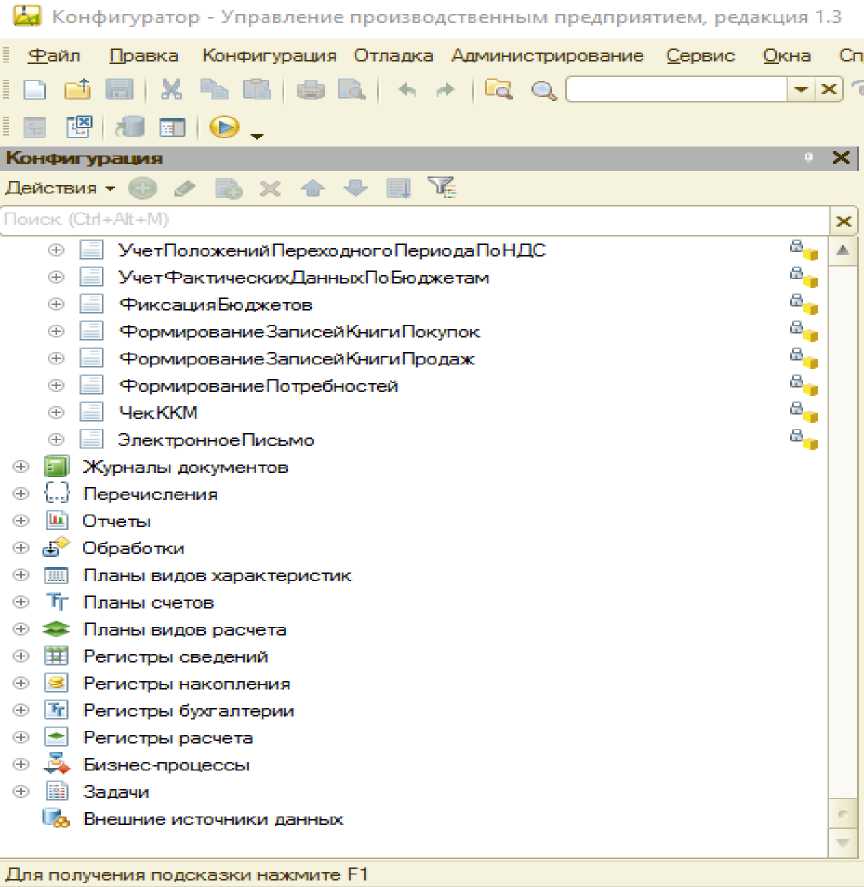Click the Open configuration tree icon
864x887 pixels.
[x=35, y=127]
